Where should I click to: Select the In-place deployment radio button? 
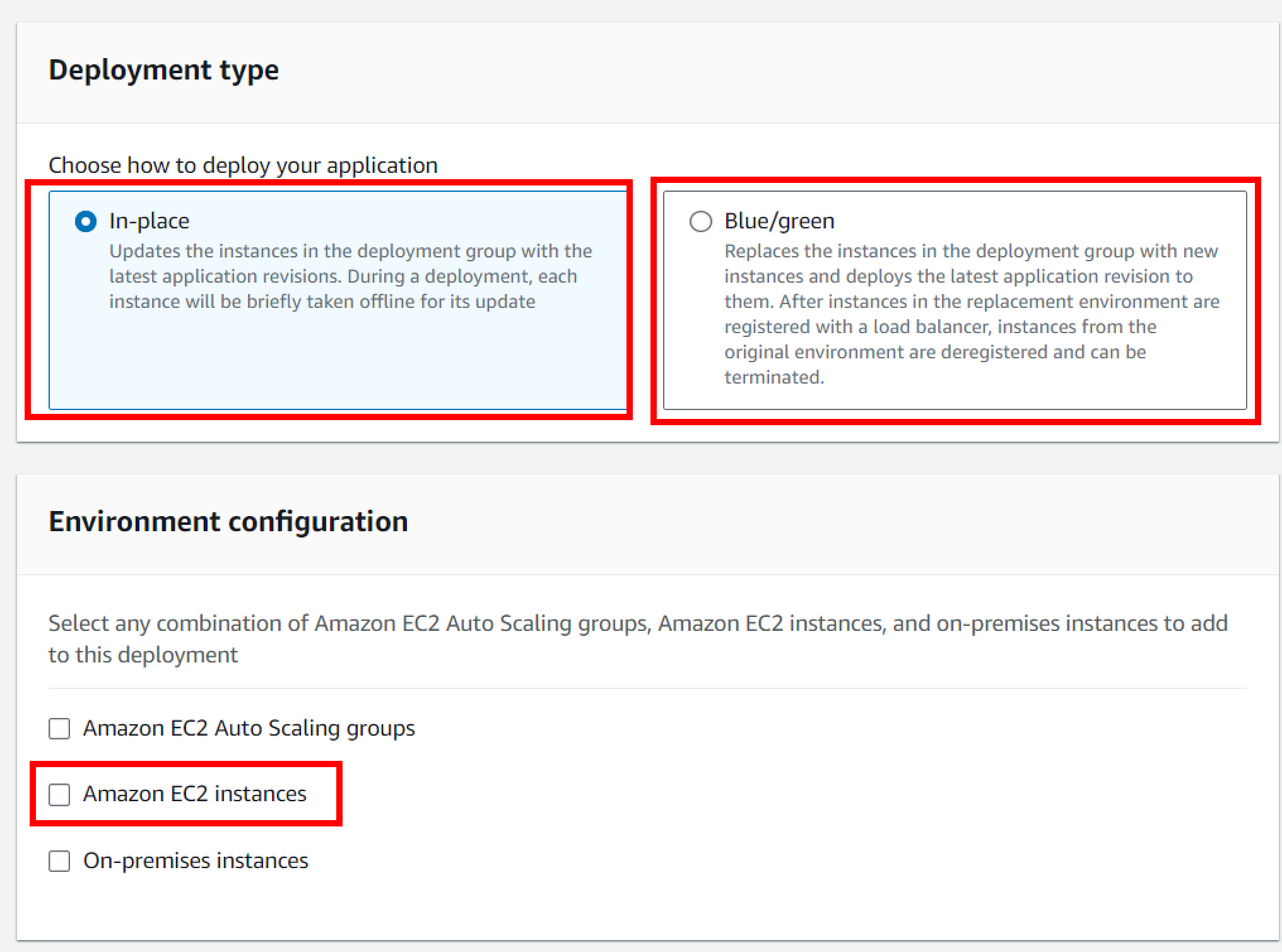(x=86, y=221)
